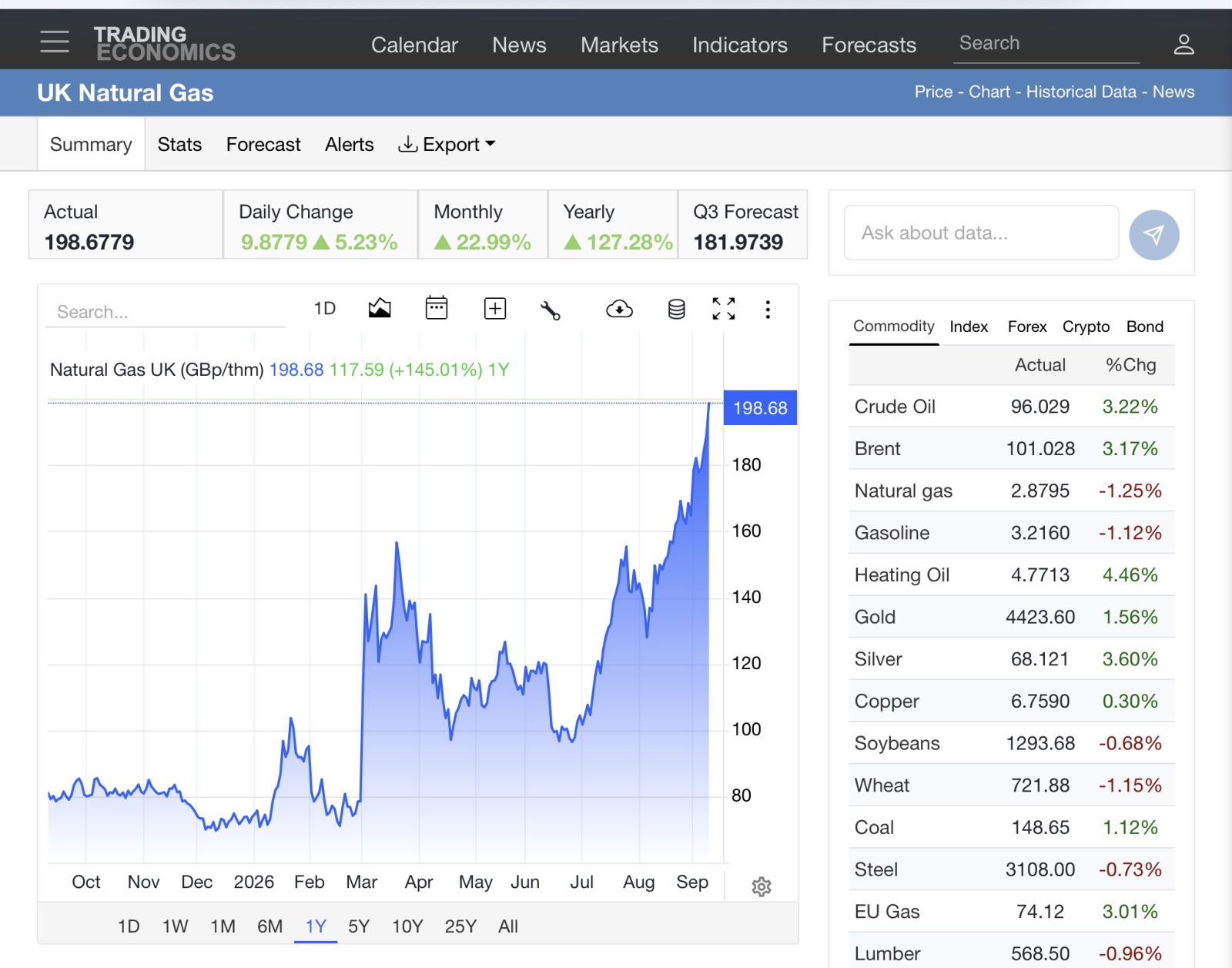Image resolution: width=1232 pixels, height=968 pixels.
Task: Select the Crypto markets tab
Action: coord(1086,327)
